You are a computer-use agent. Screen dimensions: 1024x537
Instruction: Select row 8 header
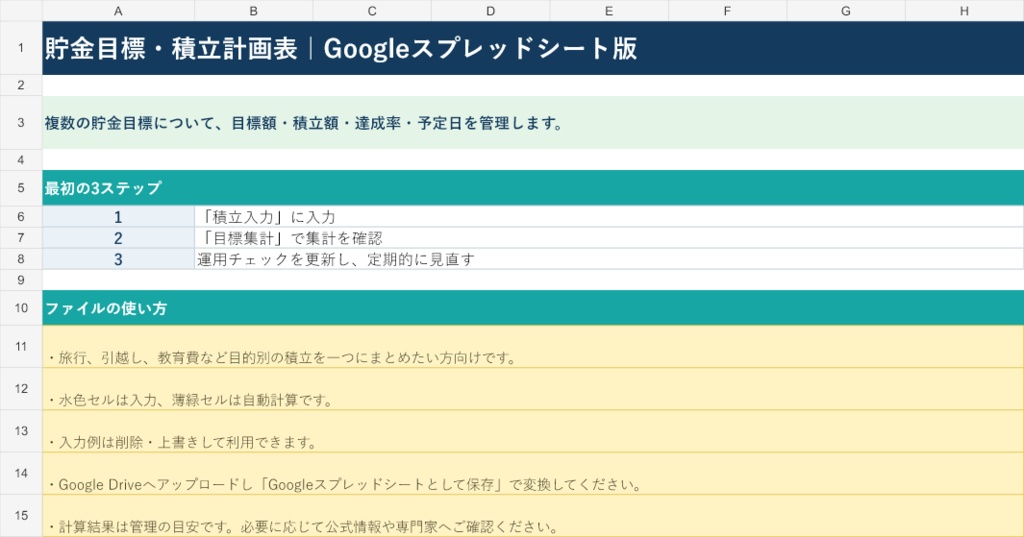coord(21,259)
